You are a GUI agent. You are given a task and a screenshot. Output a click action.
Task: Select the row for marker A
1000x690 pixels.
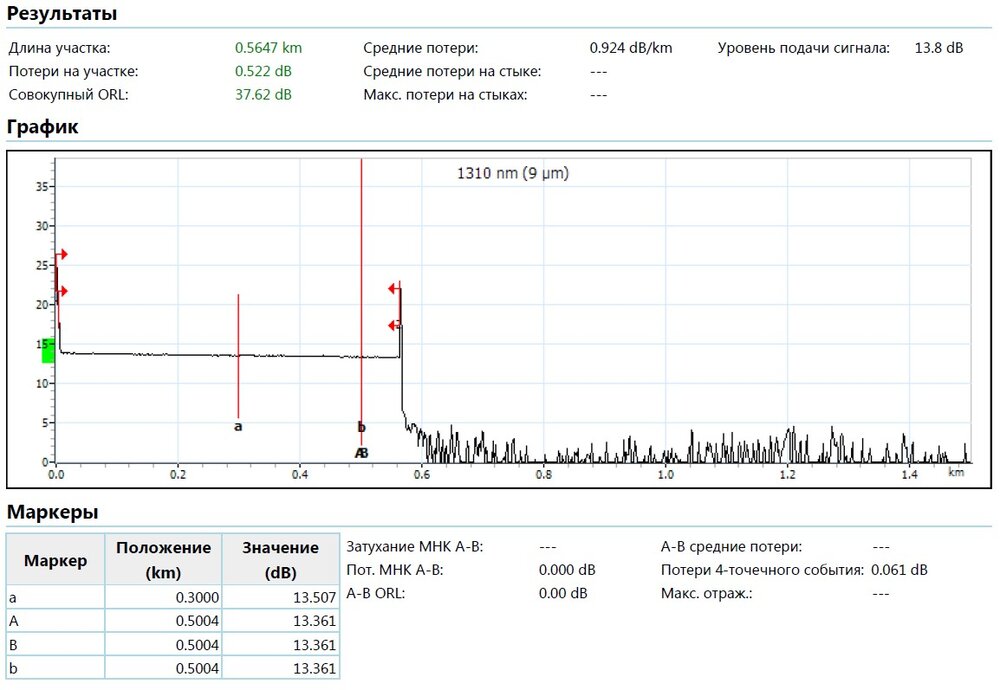tap(172, 621)
